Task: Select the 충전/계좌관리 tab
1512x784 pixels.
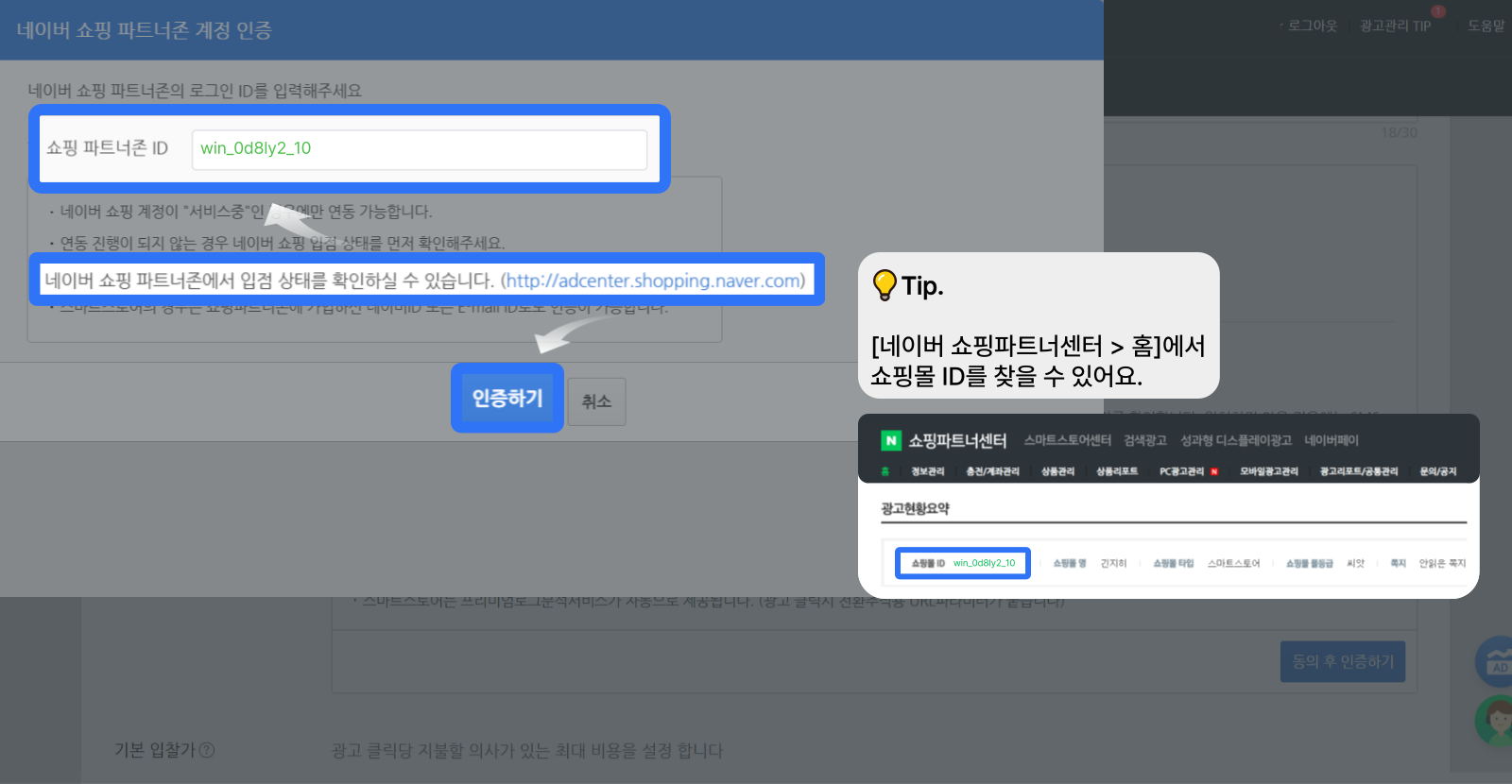Action: click(x=992, y=471)
